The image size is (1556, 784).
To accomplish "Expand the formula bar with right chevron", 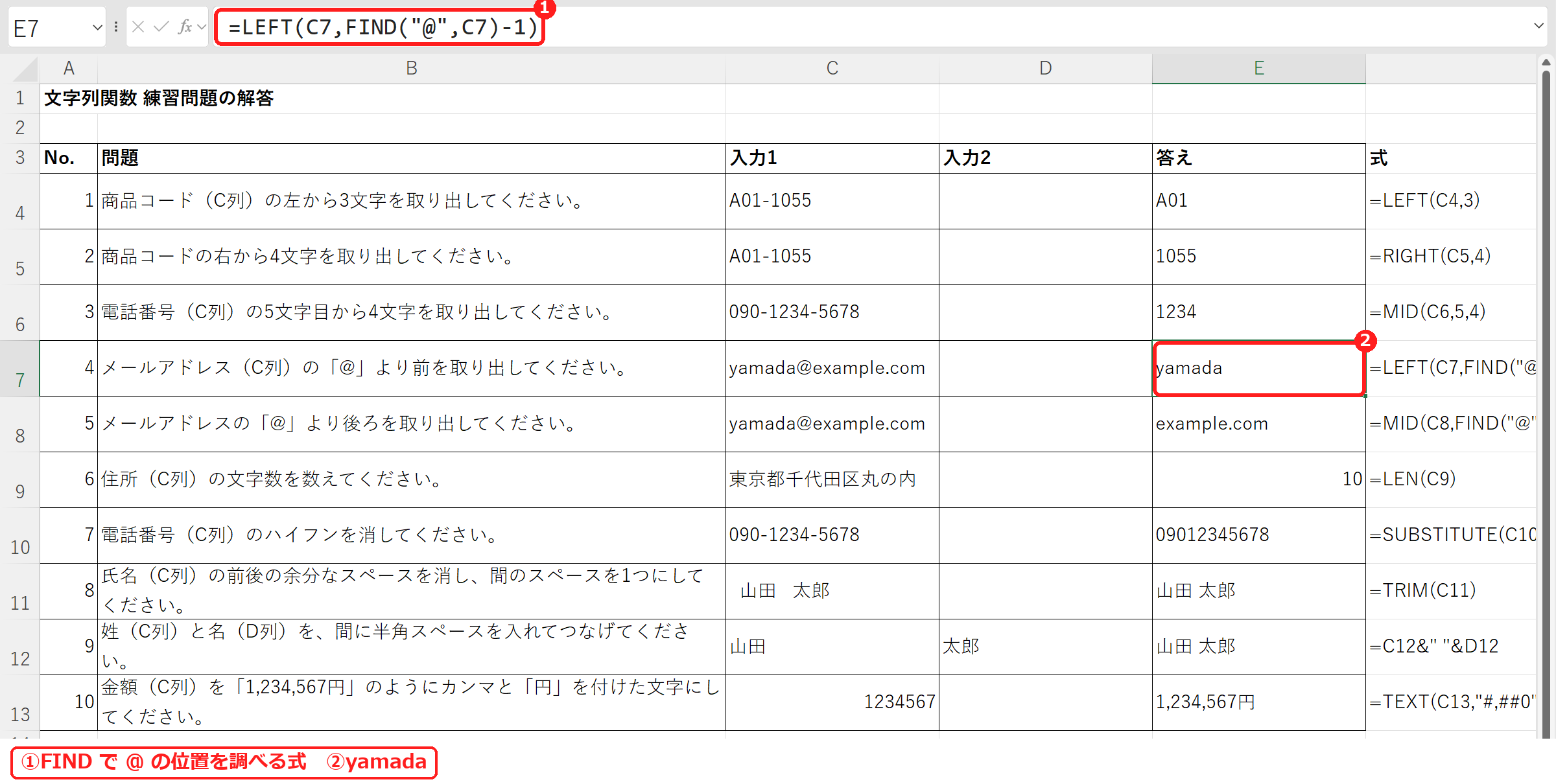I will (1538, 27).
